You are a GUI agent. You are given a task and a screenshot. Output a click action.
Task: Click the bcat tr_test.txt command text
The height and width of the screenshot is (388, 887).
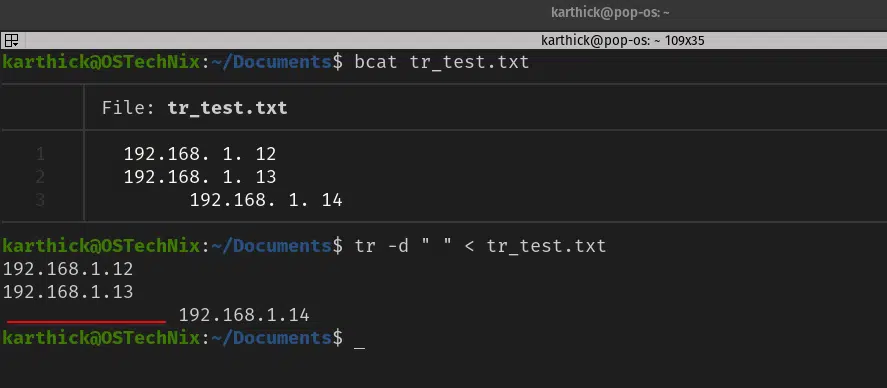pos(441,62)
